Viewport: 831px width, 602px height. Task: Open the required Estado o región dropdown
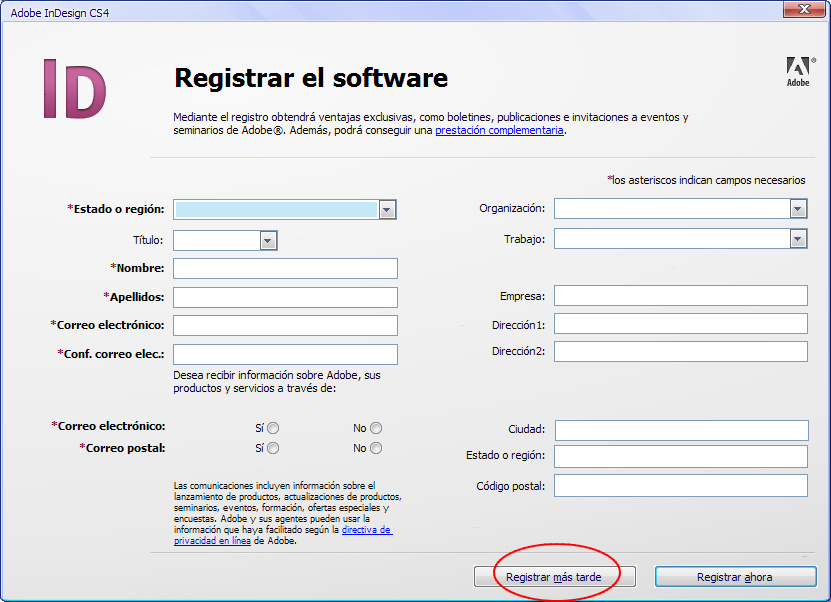(x=285, y=210)
